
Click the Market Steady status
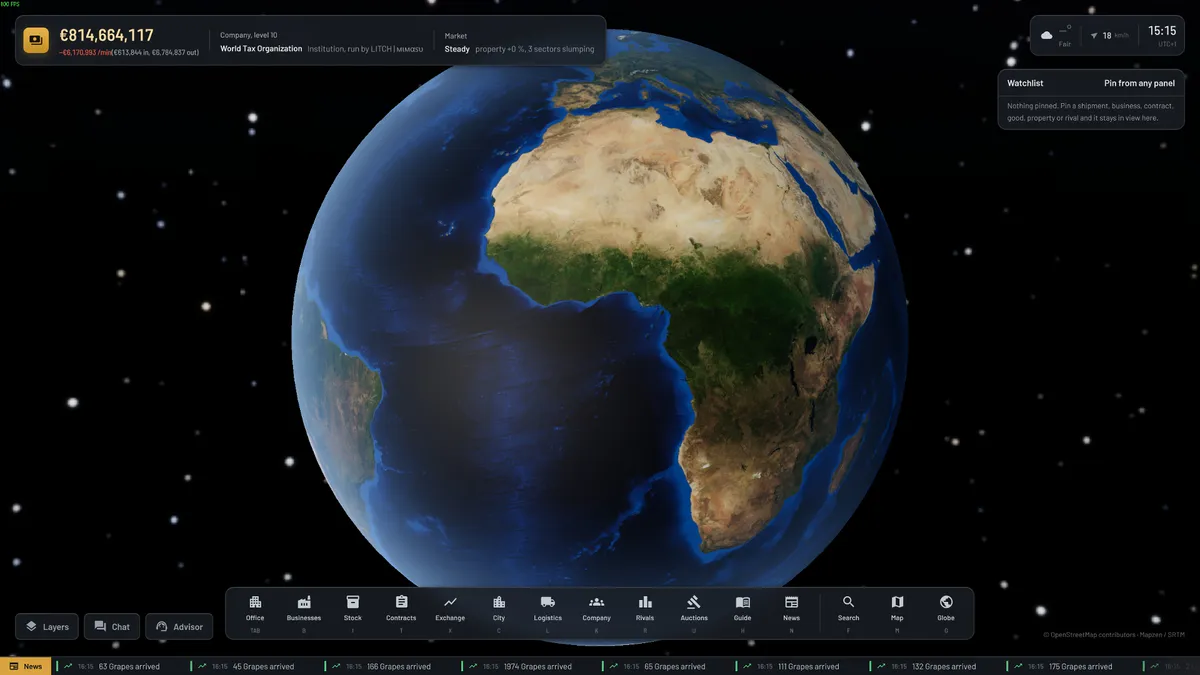click(x=457, y=49)
